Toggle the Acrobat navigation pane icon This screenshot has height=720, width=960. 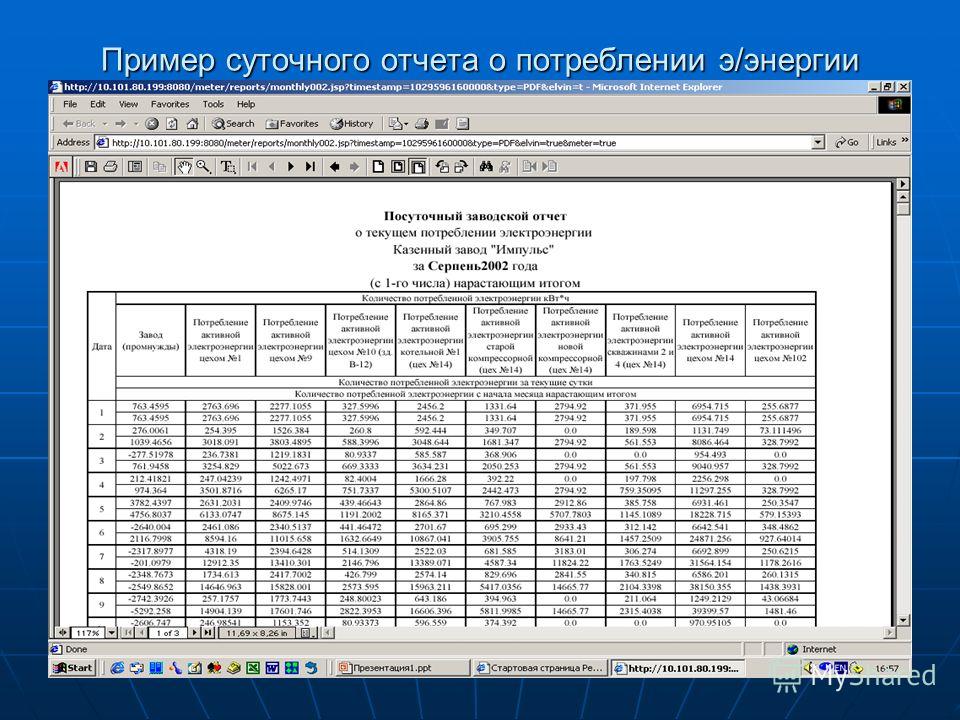(x=135, y=167)
